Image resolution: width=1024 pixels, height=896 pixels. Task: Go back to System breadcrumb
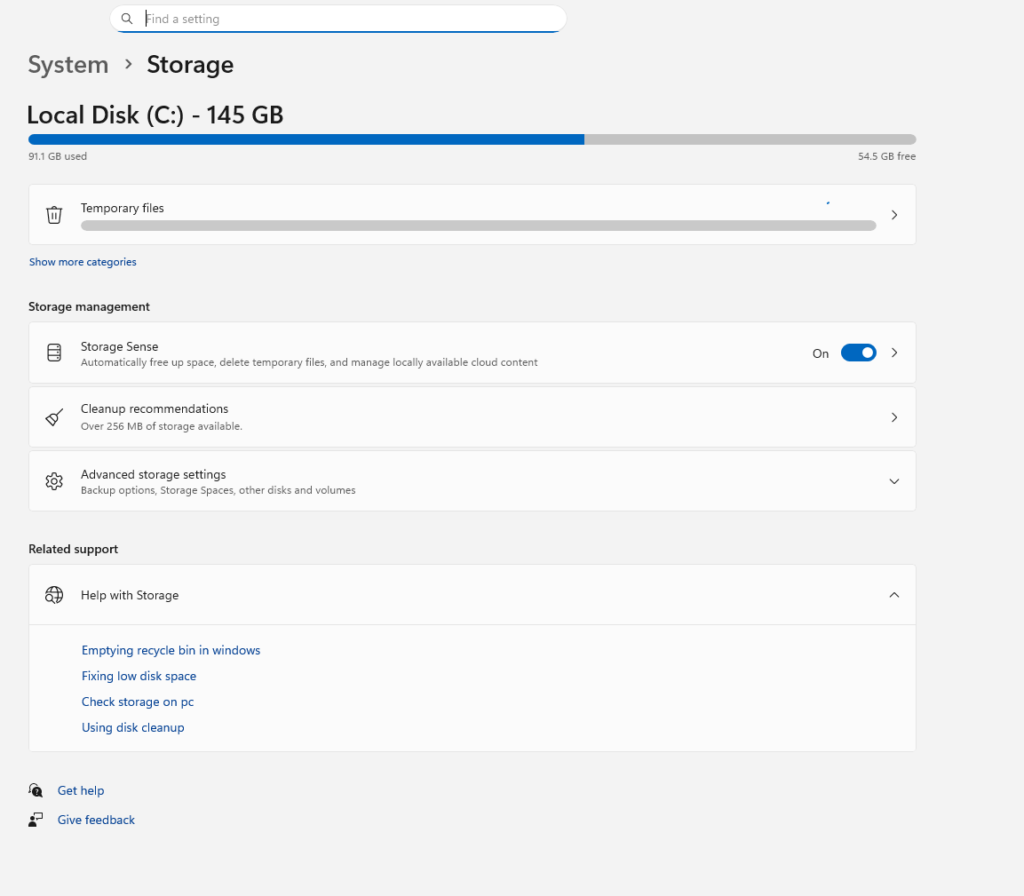tap(68, 65)
